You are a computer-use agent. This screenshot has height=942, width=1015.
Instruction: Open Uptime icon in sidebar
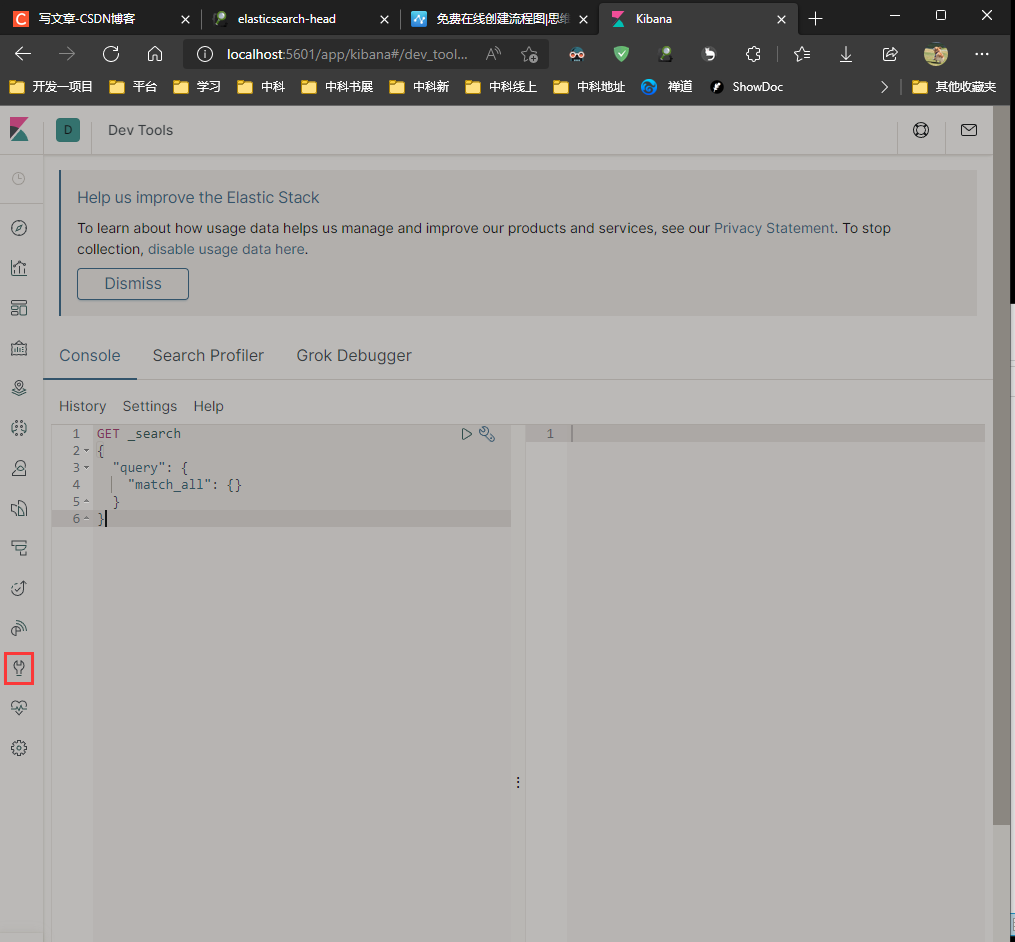coord(19,588)
